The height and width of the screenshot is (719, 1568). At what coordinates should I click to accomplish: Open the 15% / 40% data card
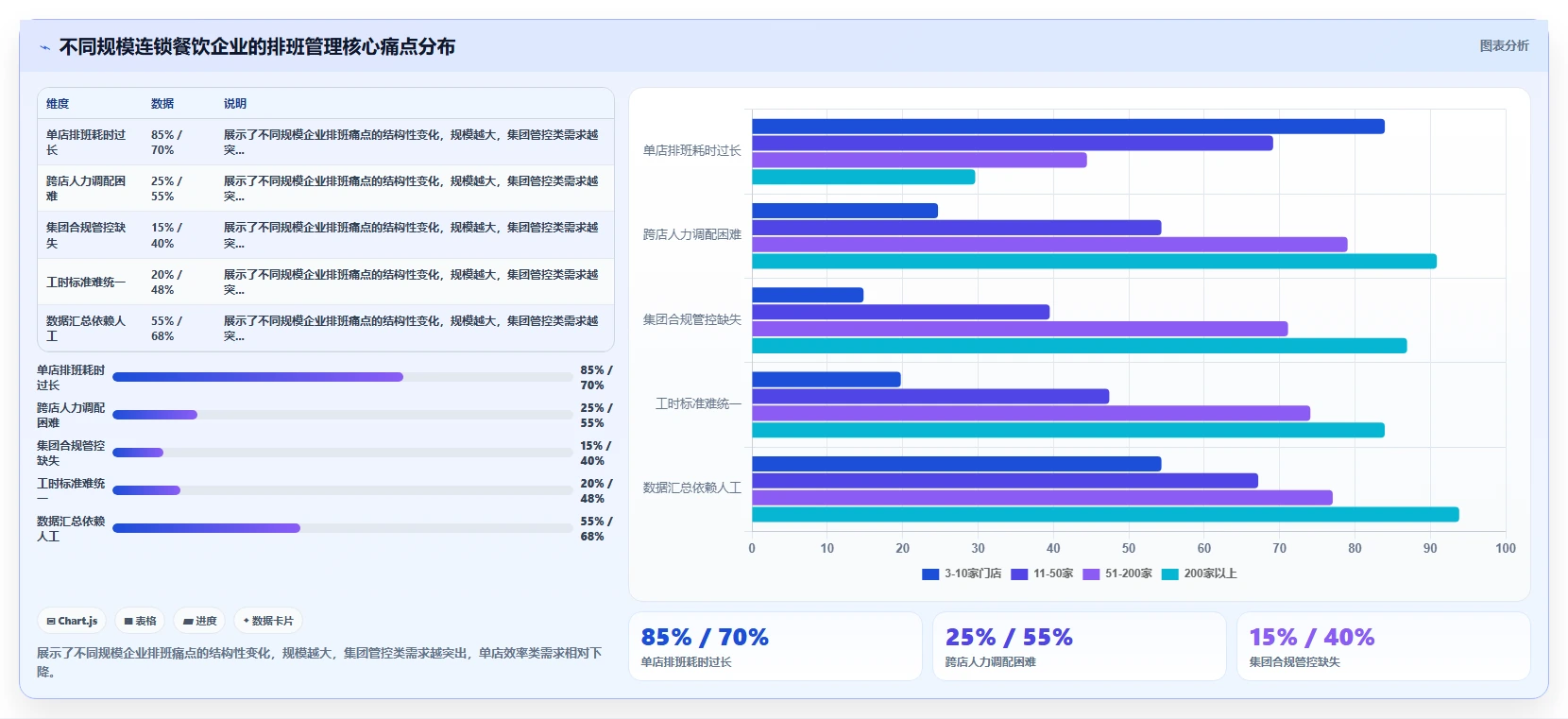coord(1384,646)
